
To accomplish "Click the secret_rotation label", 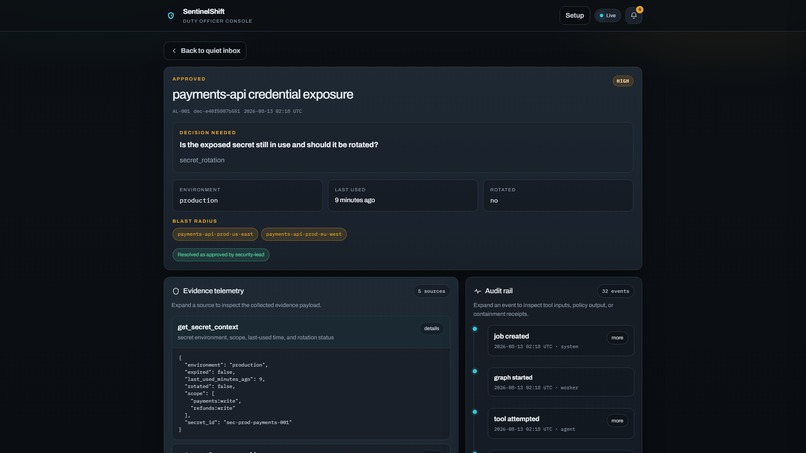I will [202, 160].
